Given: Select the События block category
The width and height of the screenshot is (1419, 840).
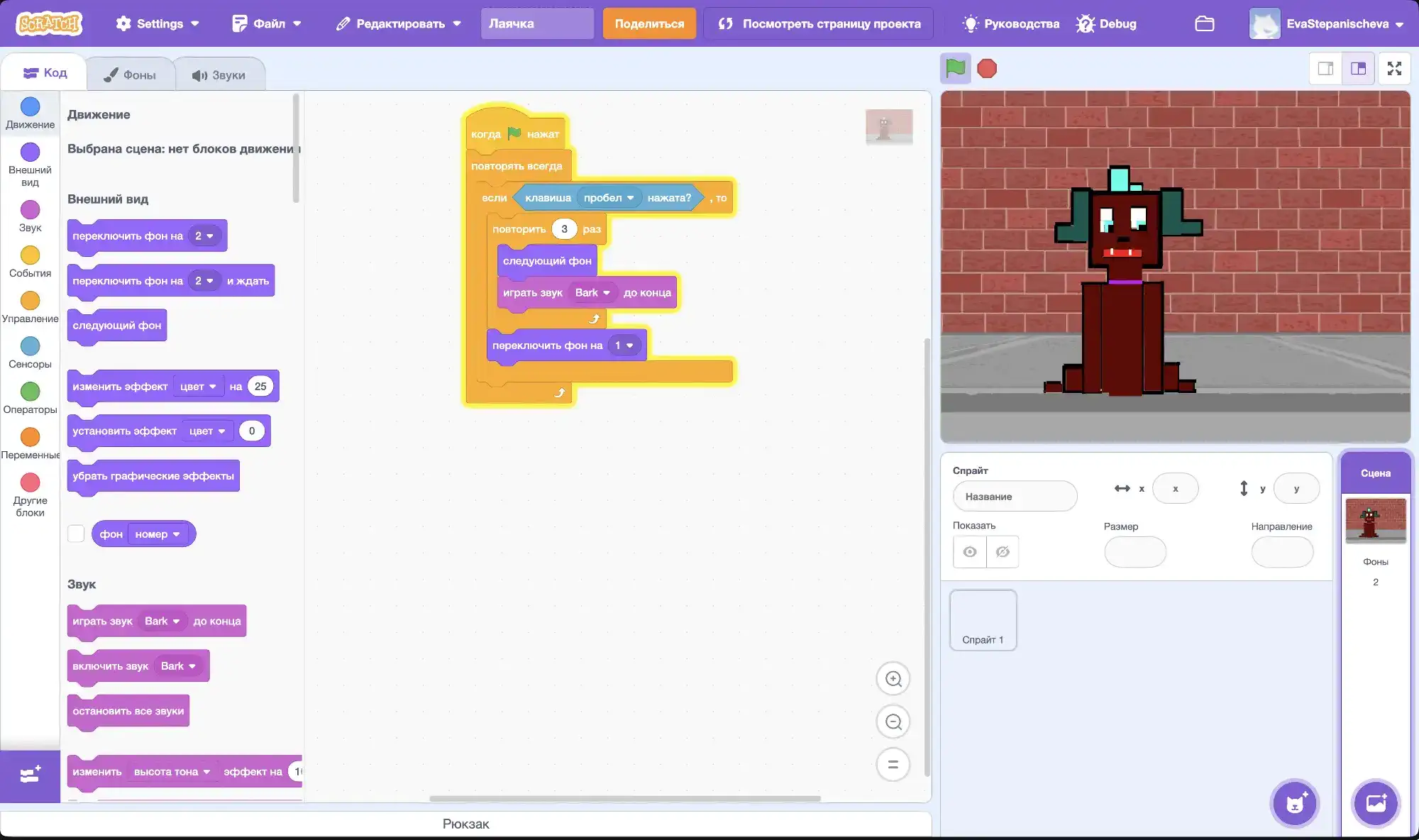Looking at the screenshot, I should tap(30, 262).
